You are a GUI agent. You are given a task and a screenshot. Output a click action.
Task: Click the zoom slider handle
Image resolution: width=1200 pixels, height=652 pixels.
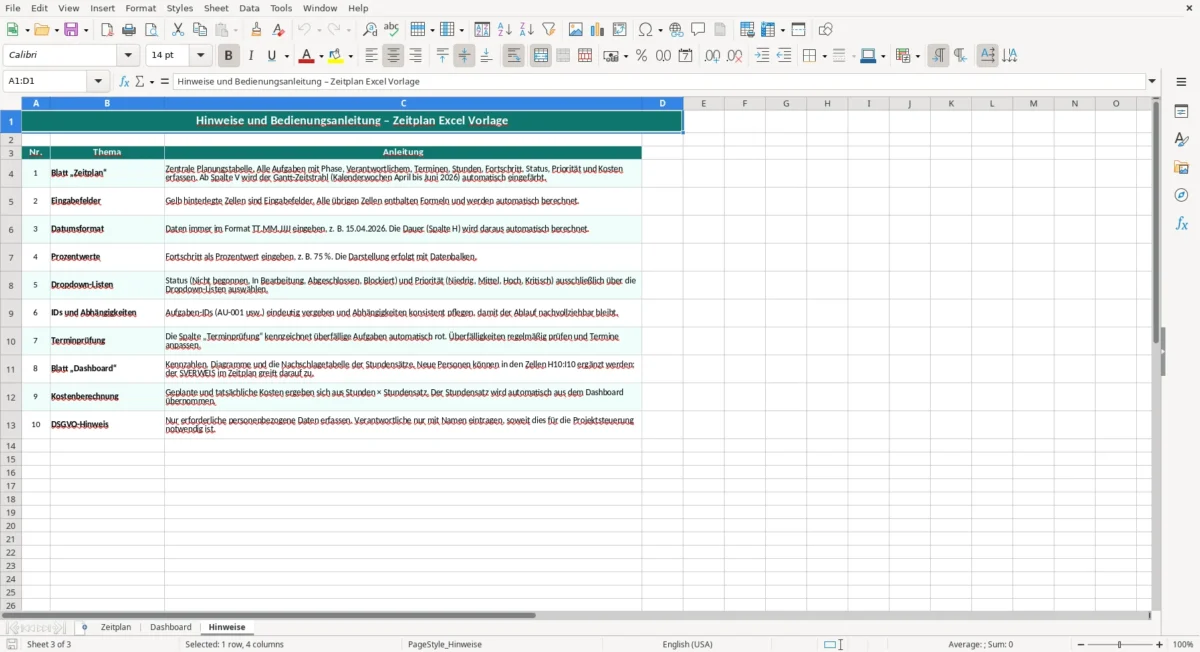1120,645
